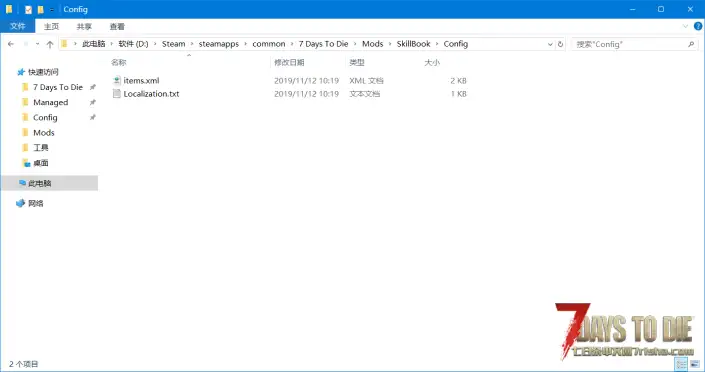The width and height of the screenshot is (705, 372).
Task: Open 工具 quick access folder
Action: pos(40,148)
